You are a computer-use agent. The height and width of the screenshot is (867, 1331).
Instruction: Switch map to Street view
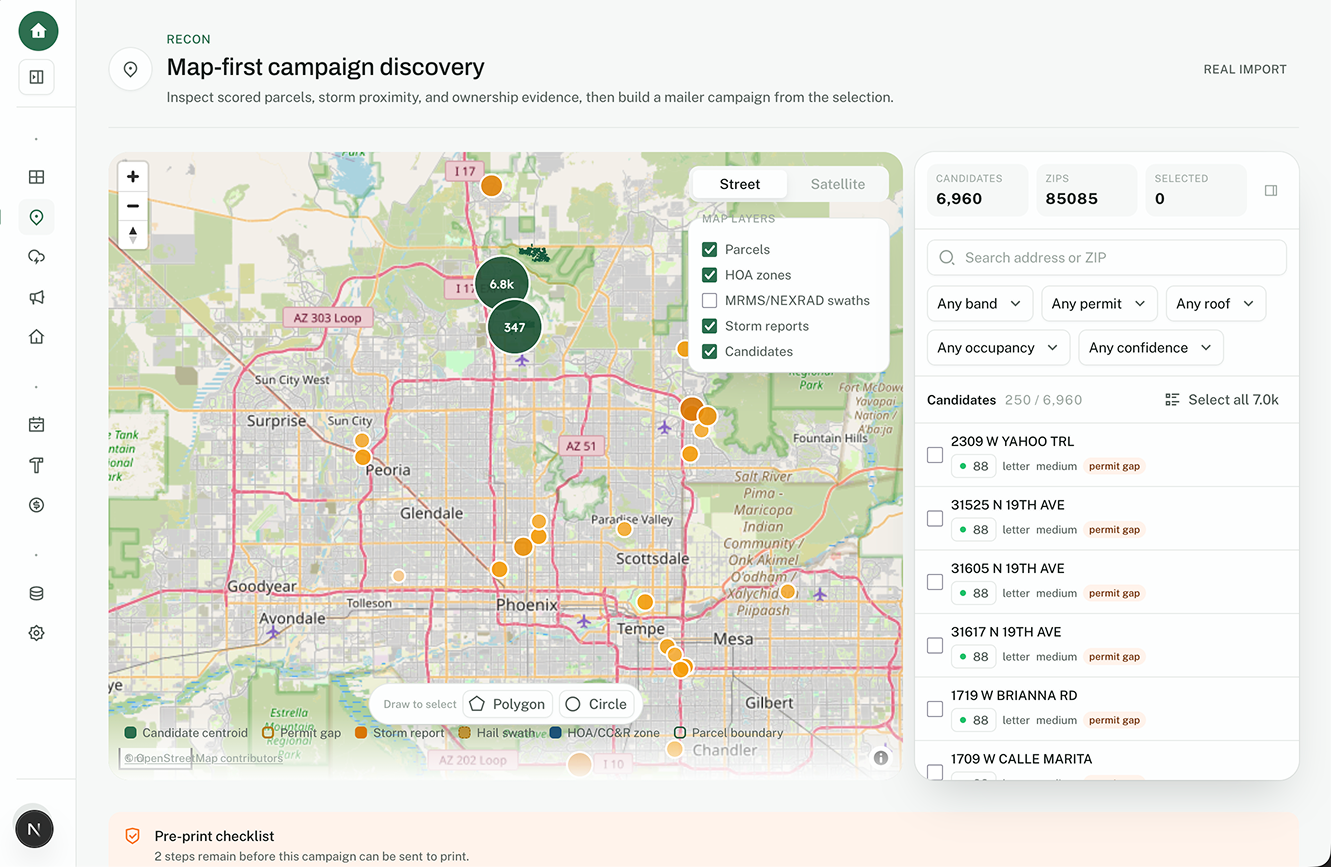point(740,184)
